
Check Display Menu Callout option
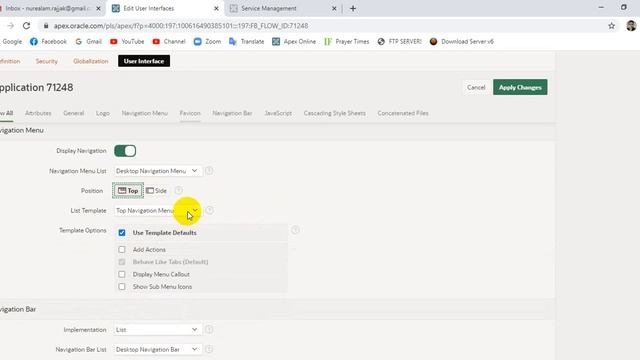[122, 274]
